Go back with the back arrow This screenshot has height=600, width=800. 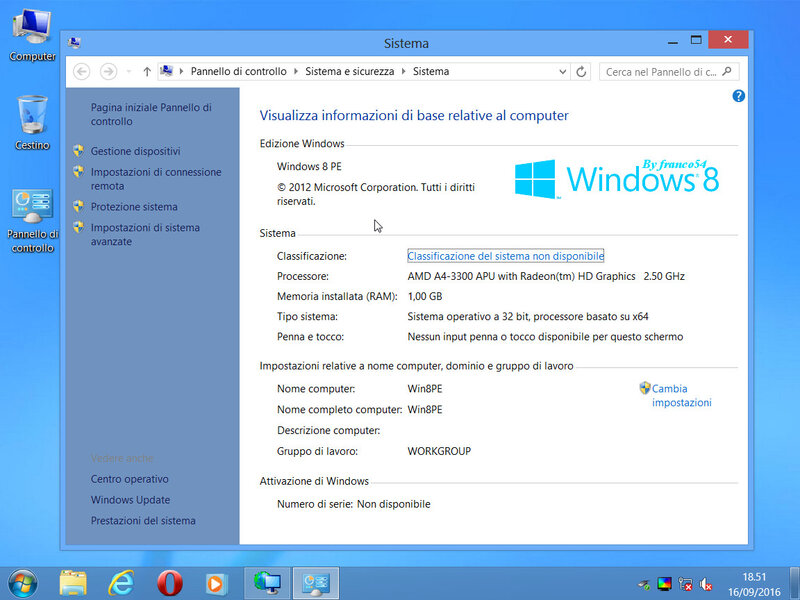pos(82,71)
